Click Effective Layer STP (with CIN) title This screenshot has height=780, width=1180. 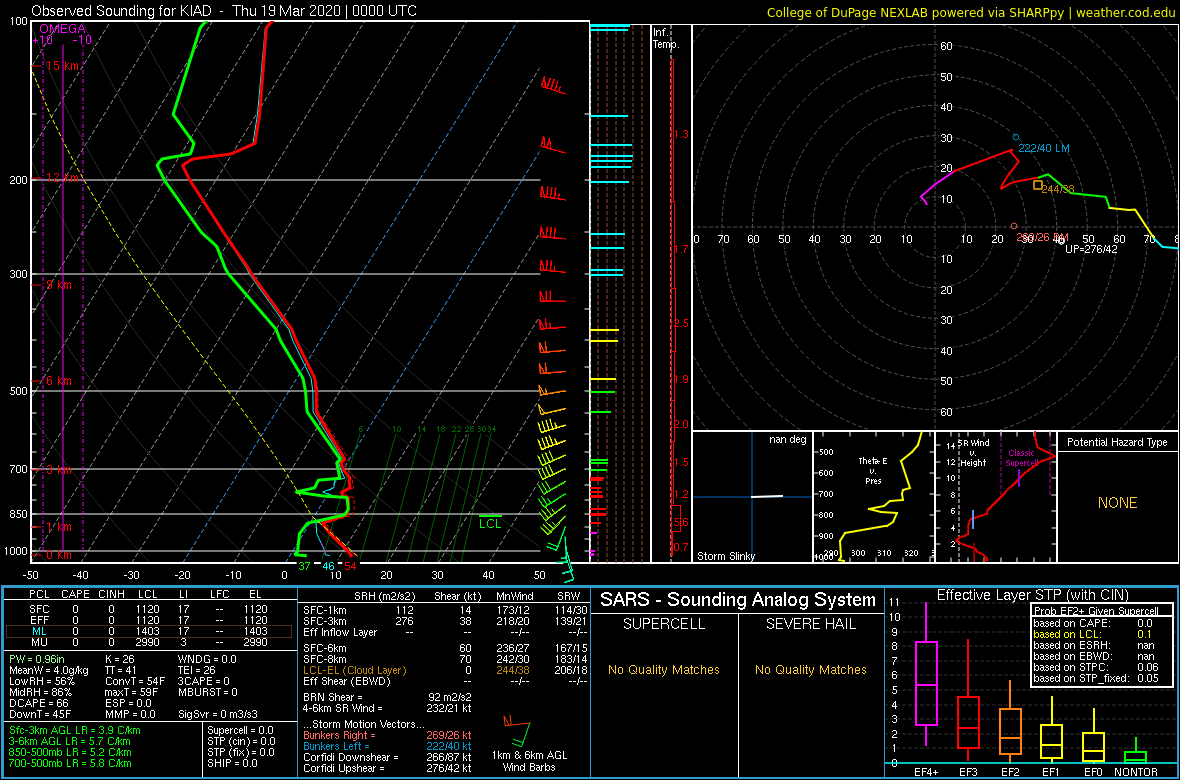1030,595
